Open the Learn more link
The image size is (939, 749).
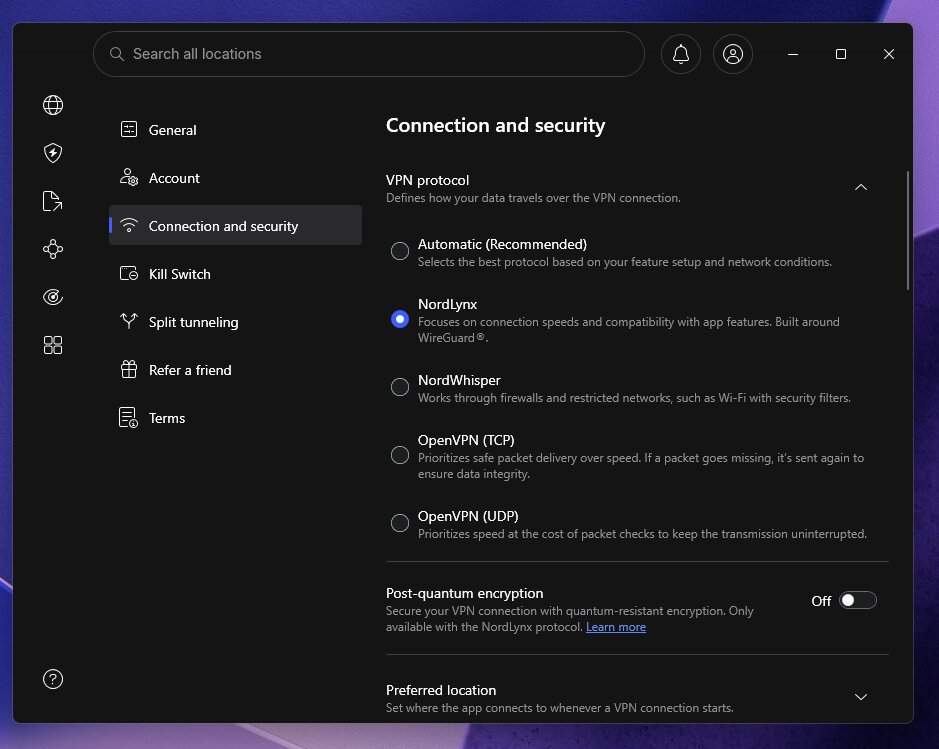[x=616, y=627]
